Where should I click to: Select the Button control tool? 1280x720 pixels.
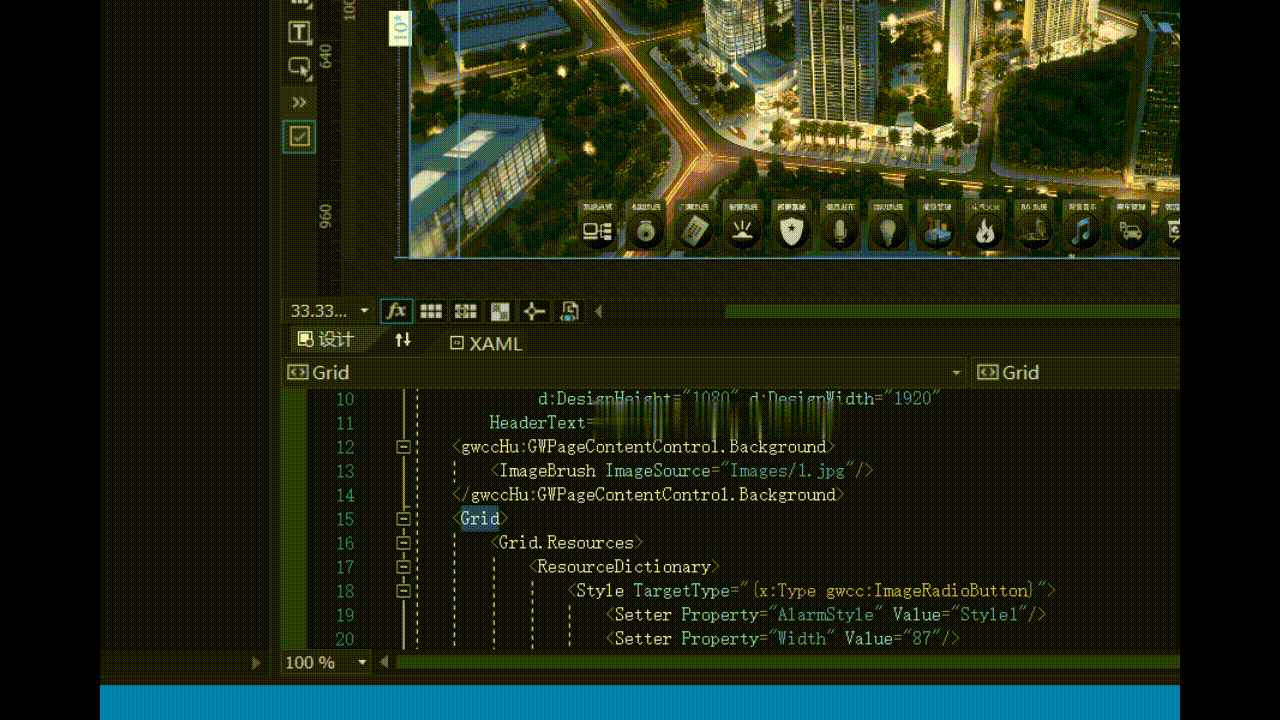point(299,67)
